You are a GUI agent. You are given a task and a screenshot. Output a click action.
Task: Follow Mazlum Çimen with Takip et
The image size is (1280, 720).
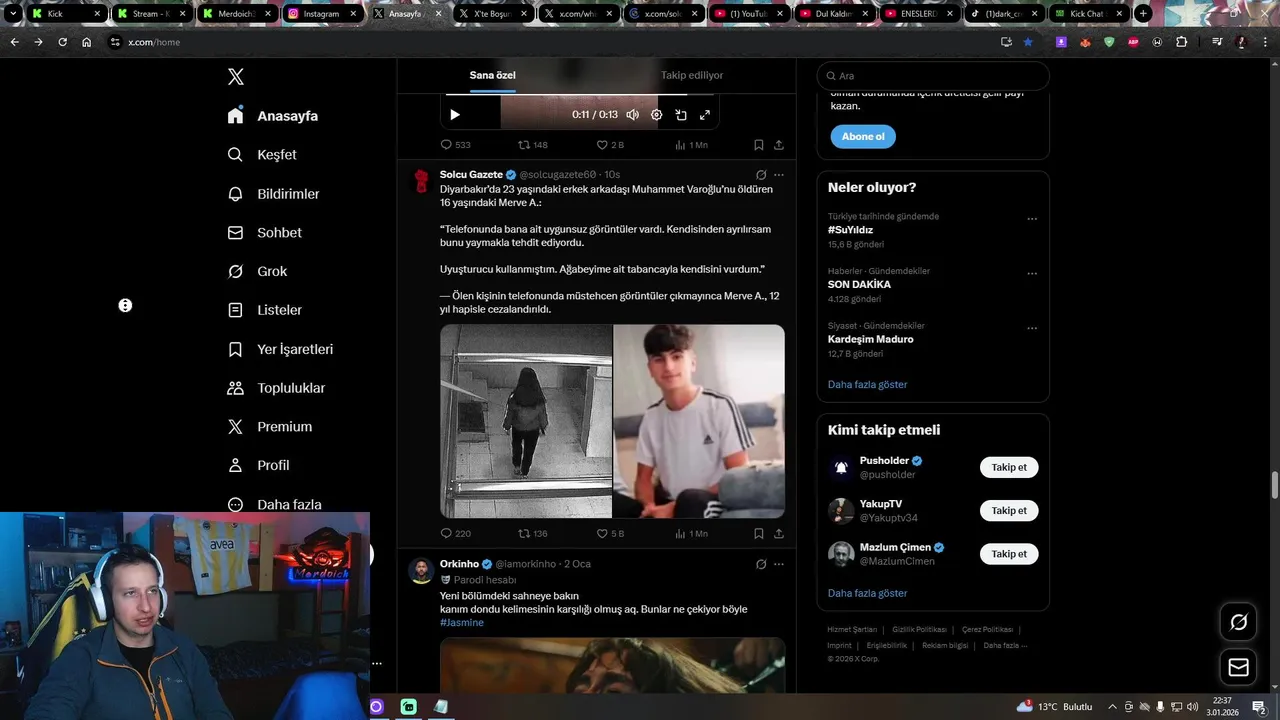coord(1009,554)
